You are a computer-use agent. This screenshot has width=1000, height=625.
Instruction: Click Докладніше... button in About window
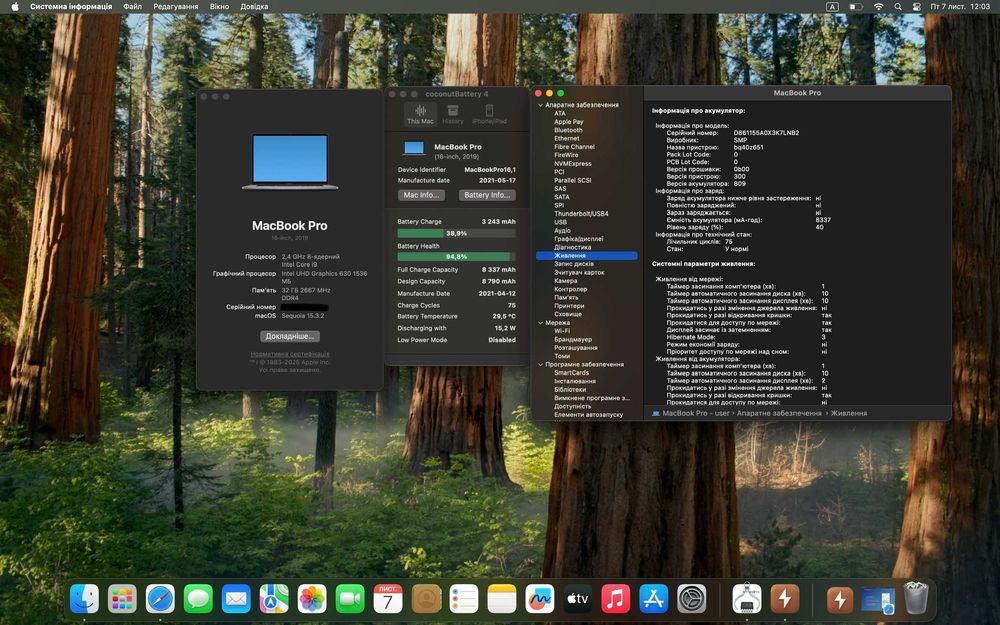coord(290,336)
